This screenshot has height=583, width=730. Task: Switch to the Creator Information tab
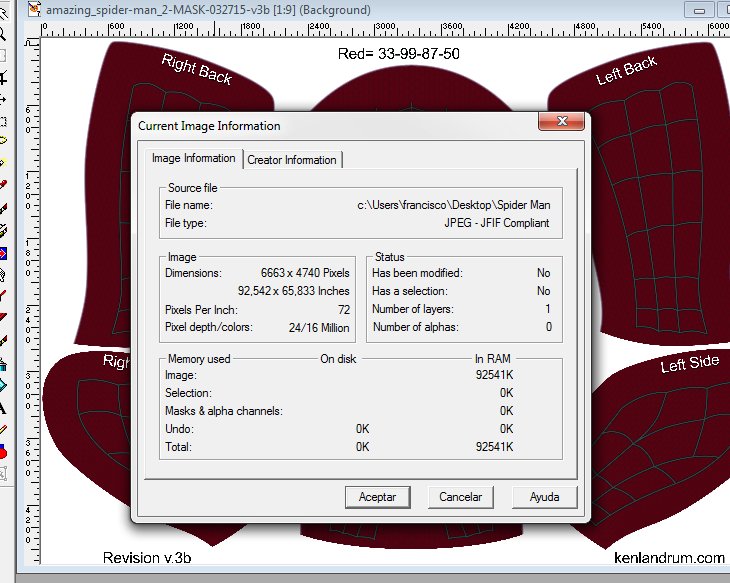291,160
